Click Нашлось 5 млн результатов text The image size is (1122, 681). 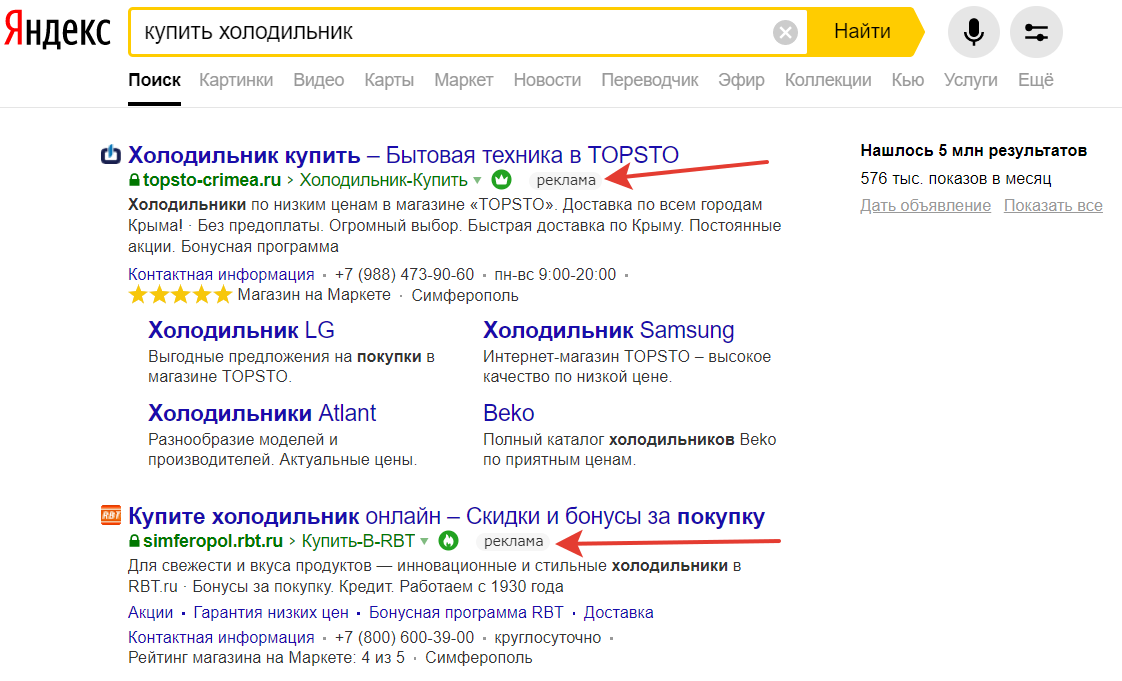pos(974,150)
